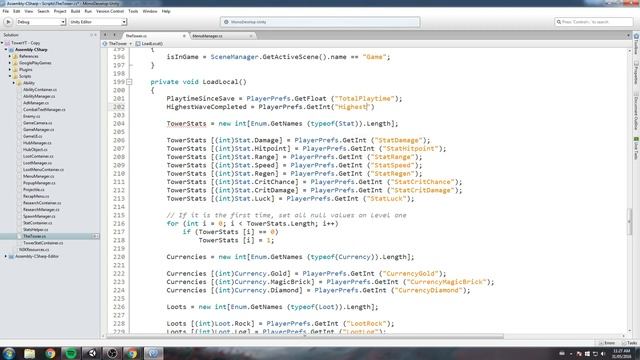
Task: Open the Unity Editor target dropdown
Action: point(98,22)
